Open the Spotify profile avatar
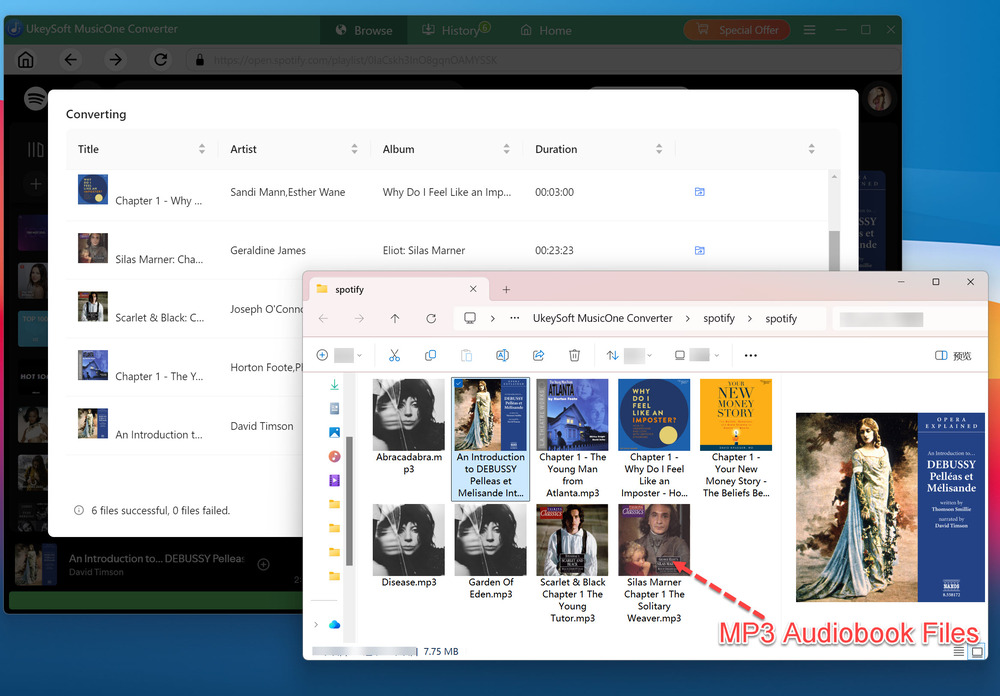1000x696 pixels. (x=881, y=99)
